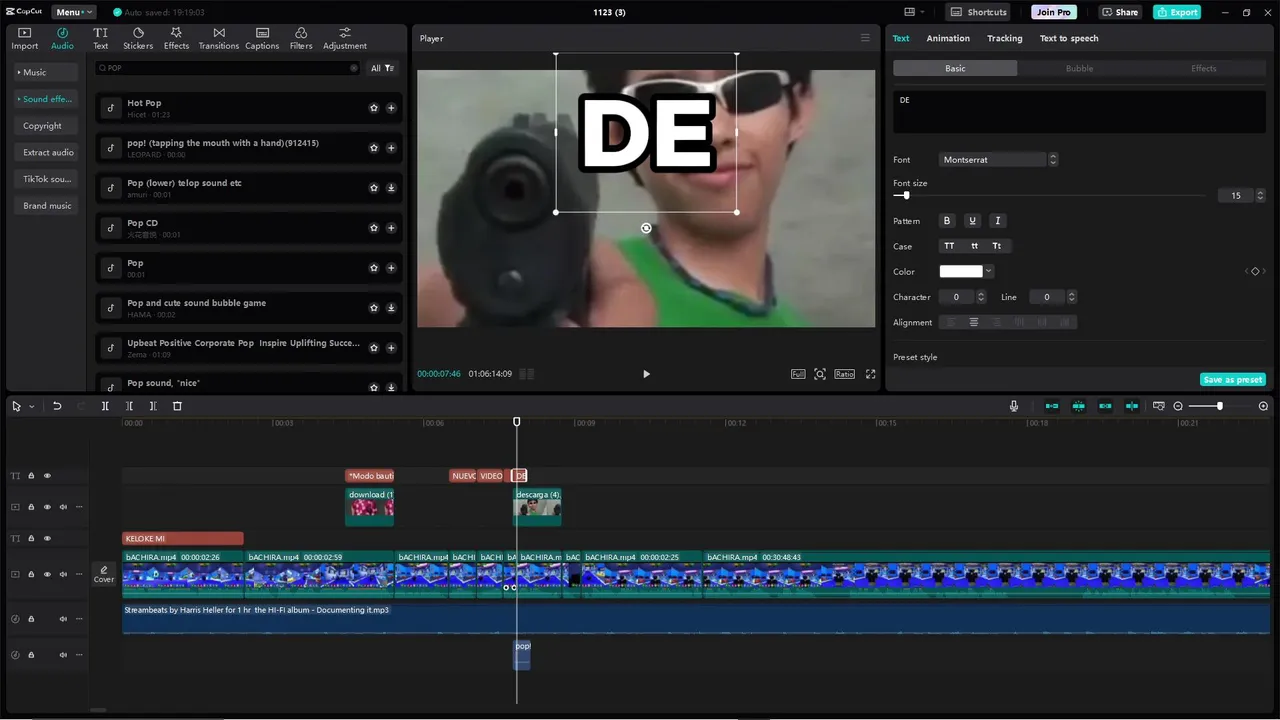Expand the text color dropdown arrow

[x=989, y=271]
